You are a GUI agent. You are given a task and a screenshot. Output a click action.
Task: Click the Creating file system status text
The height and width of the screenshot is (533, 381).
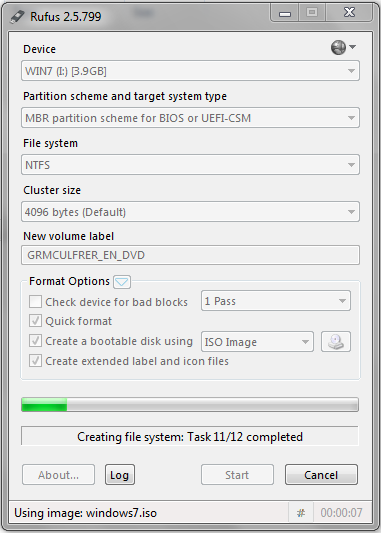point(190,436)
